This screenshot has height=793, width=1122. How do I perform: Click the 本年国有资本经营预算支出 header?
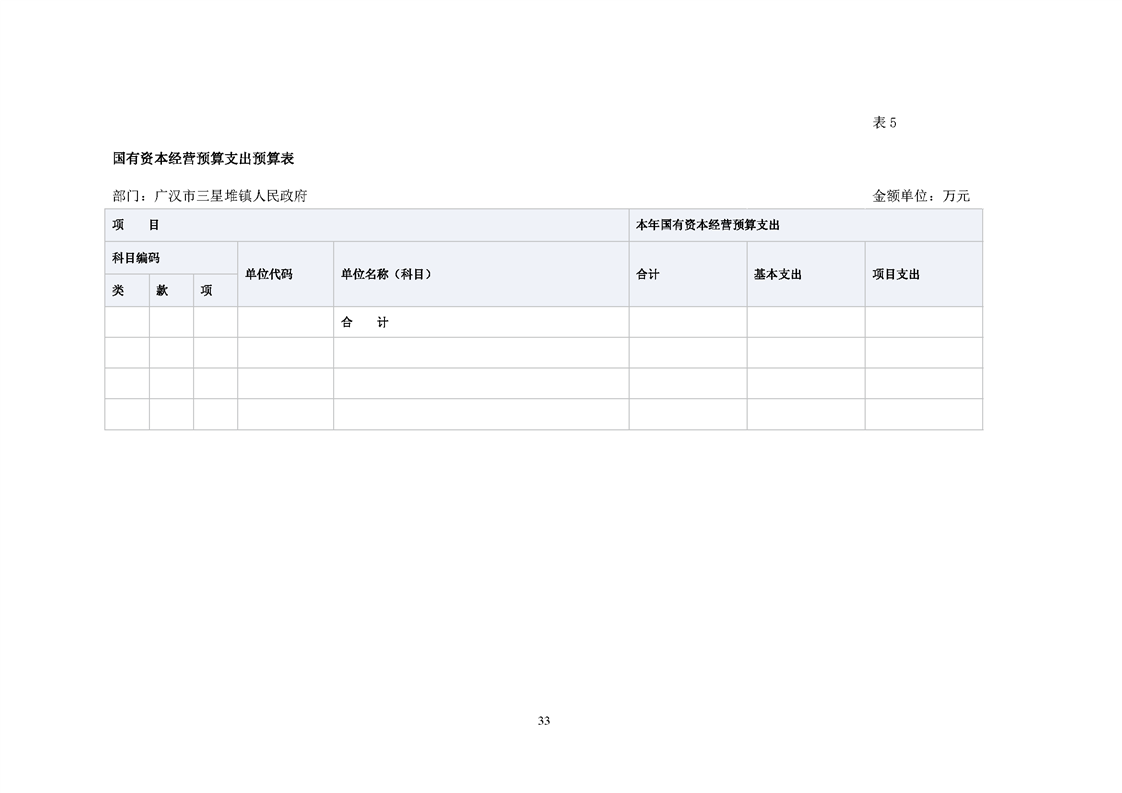coord(806,225)
